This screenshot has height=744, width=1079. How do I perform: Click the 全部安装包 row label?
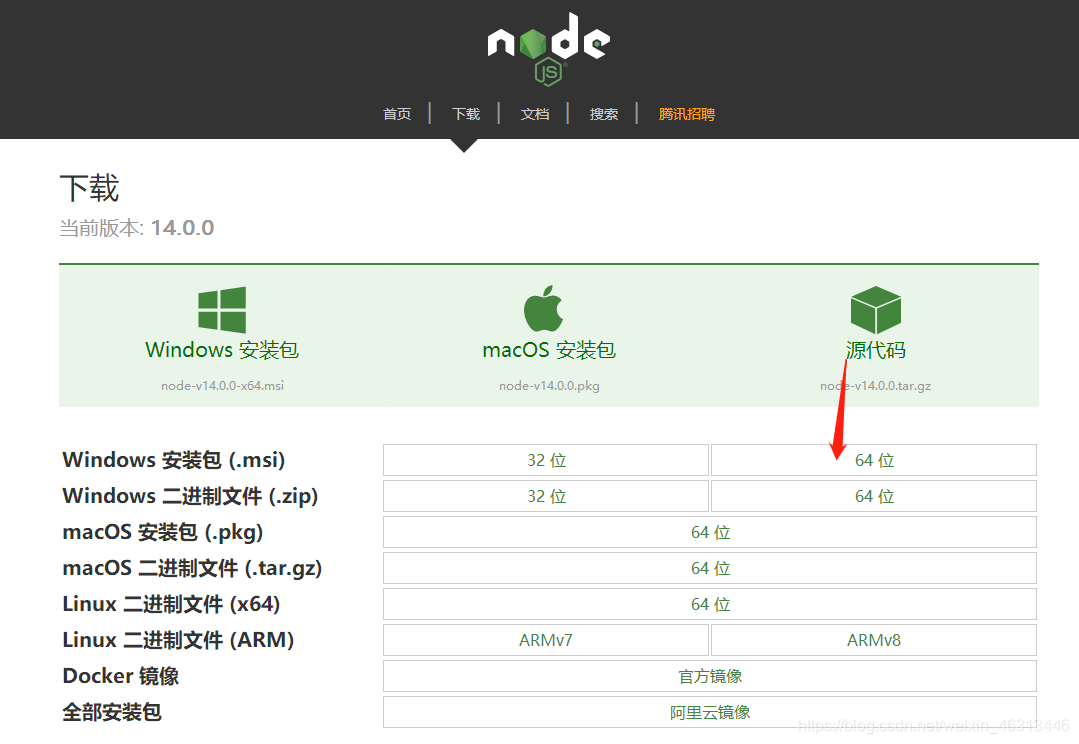click(111, 712)
